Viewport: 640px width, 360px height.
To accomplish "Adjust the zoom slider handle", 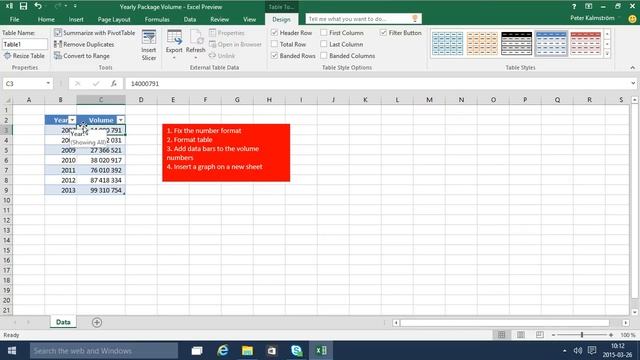I will (582, 335).
